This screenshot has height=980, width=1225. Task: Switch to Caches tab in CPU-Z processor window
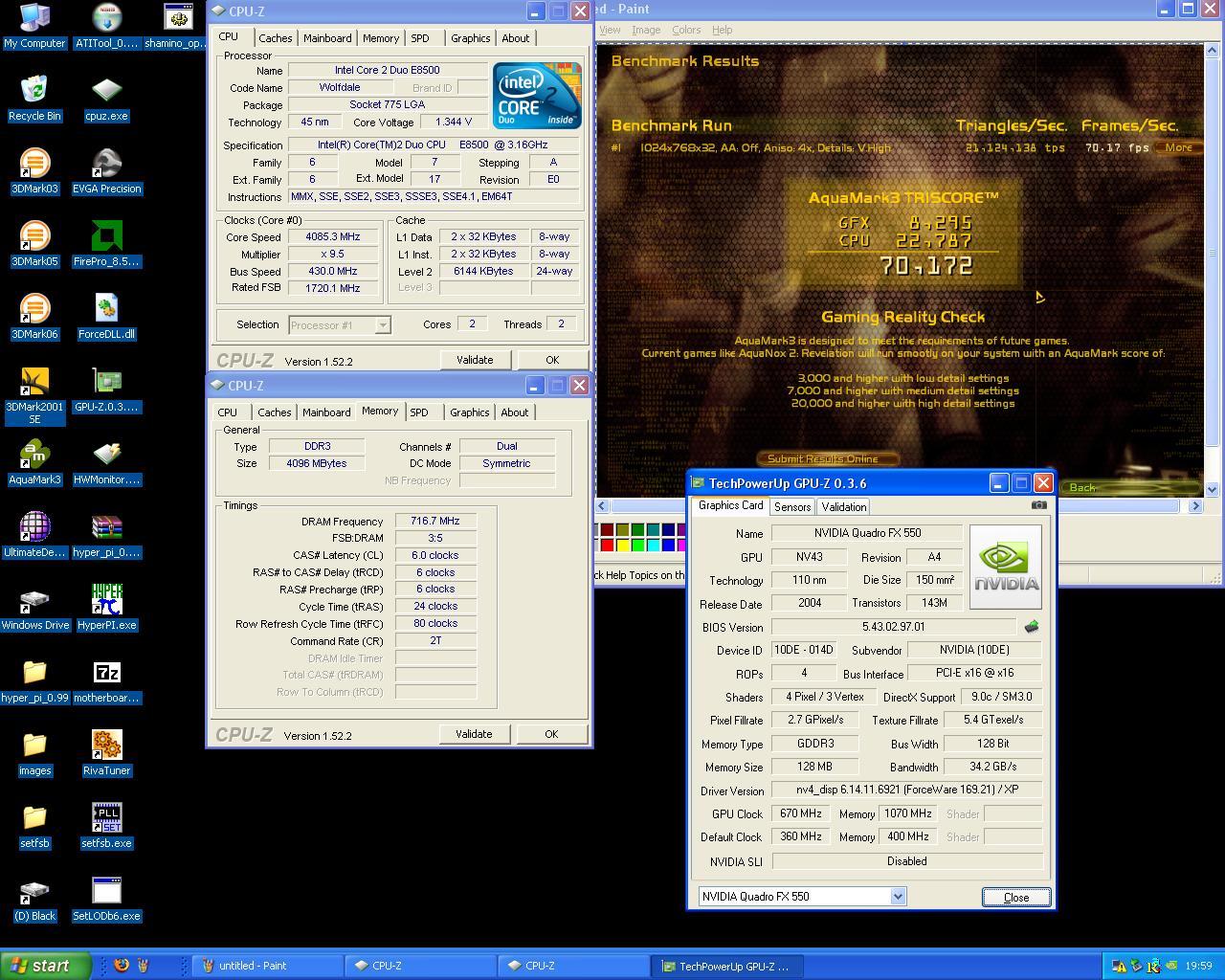tap(276, 38)
